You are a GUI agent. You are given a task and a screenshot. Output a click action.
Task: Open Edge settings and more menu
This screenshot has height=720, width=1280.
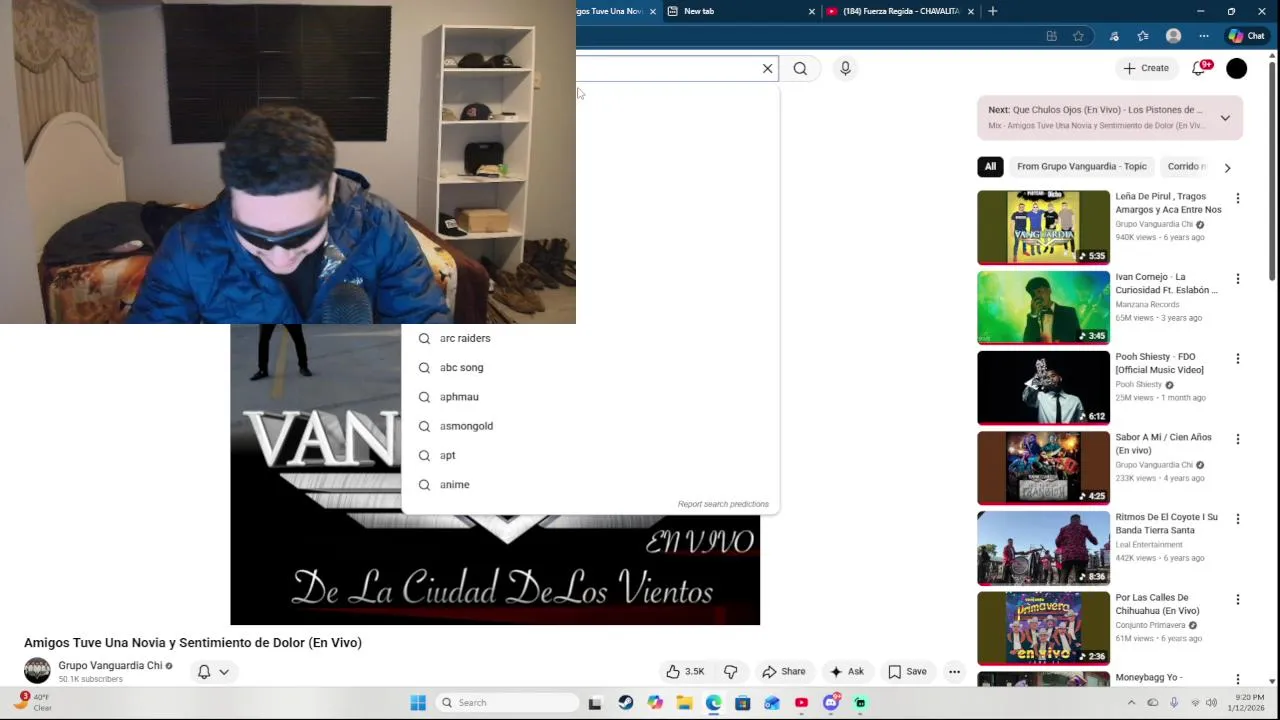point(1204,36)
